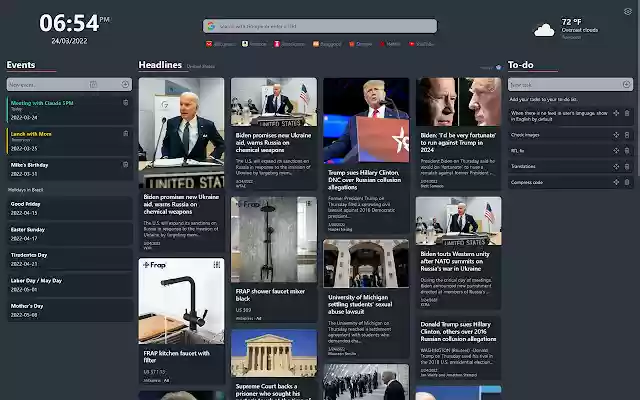Image resolution: width=640 pixels, height=400 pixels.
Task: Select the Tiradentes Day holiday entry
Action: tap(70, 259)
